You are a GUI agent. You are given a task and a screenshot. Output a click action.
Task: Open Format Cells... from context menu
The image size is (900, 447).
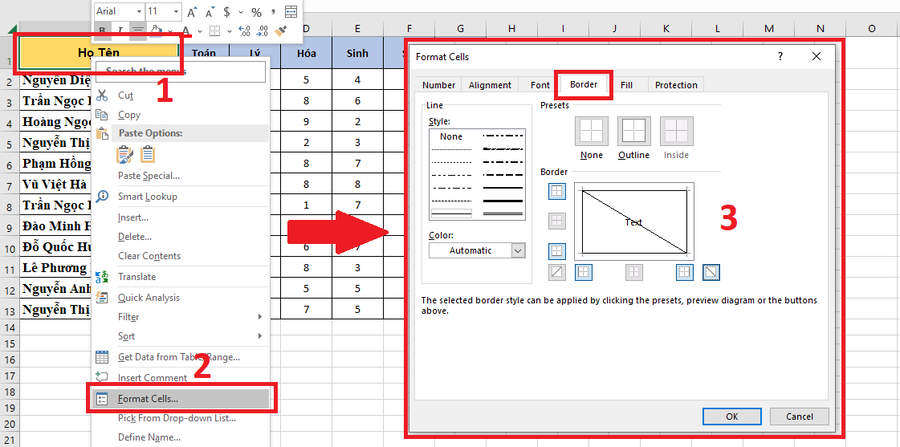coord(181,398)
